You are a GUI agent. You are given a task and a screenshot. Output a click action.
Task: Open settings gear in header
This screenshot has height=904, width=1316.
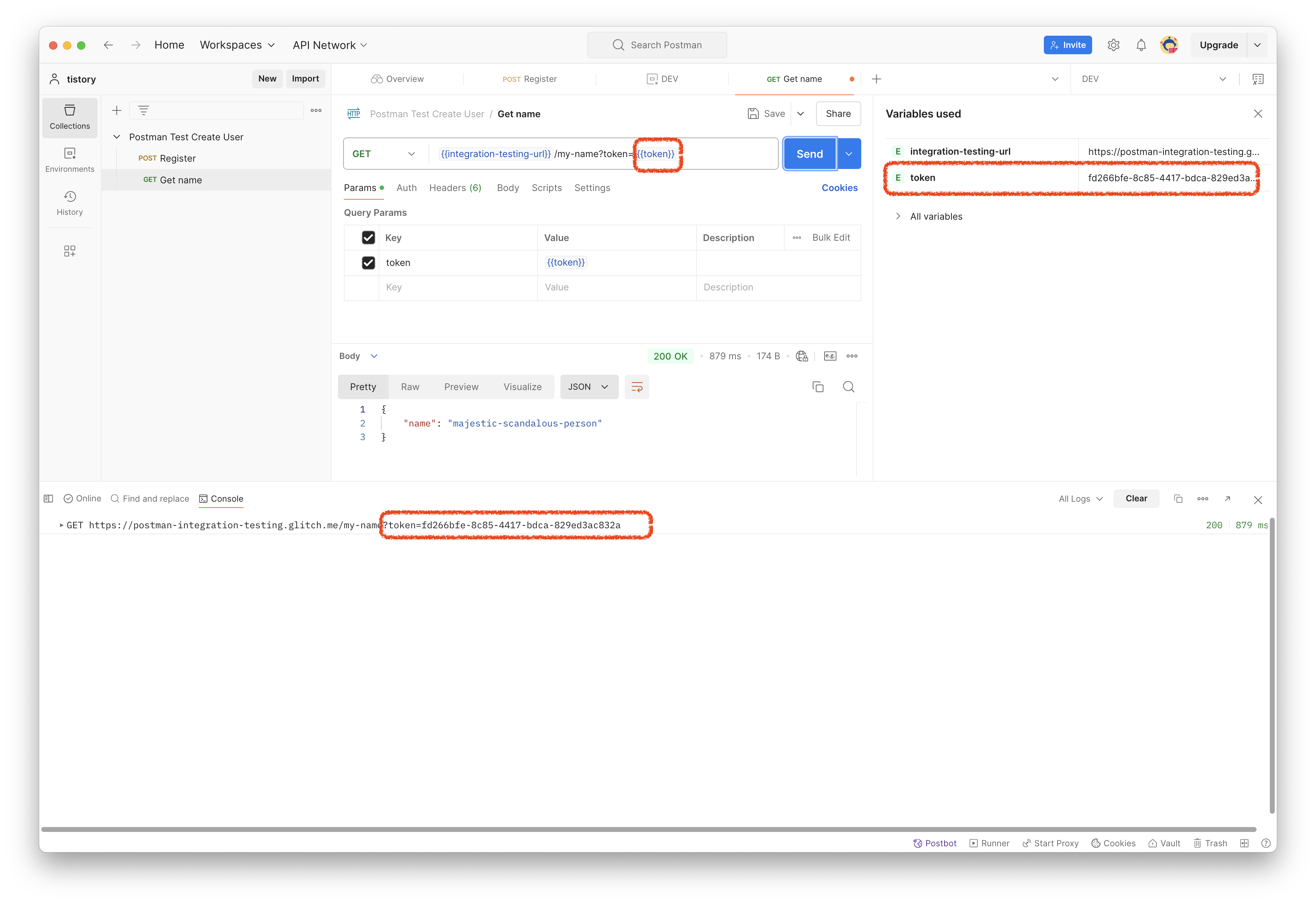tap(1113, 45)
